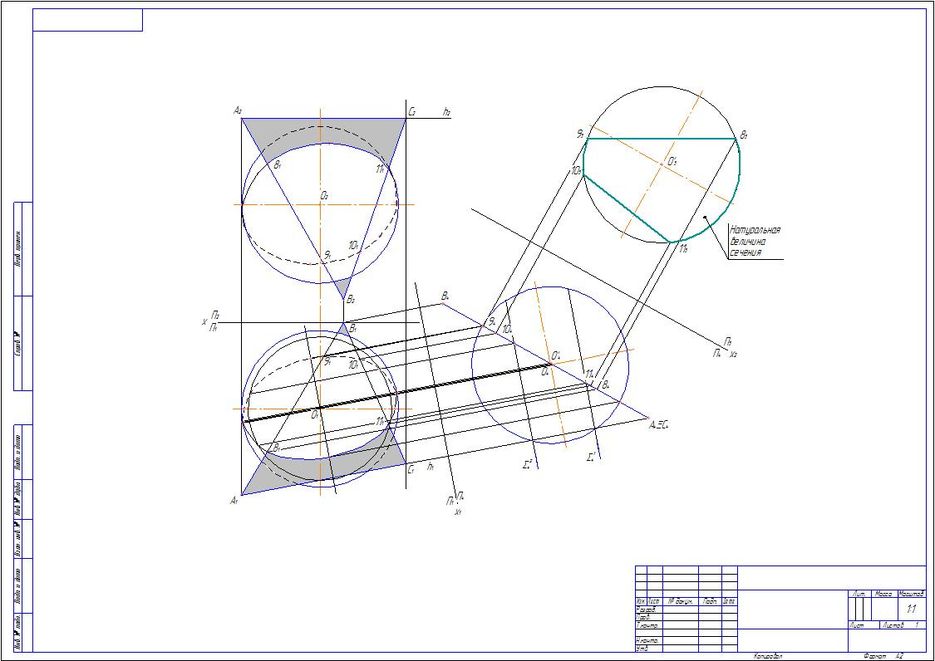Click the h2 label beside vertex C2
Image resolution: width=935 pixels, height=661 pixels.
(446, 114)
